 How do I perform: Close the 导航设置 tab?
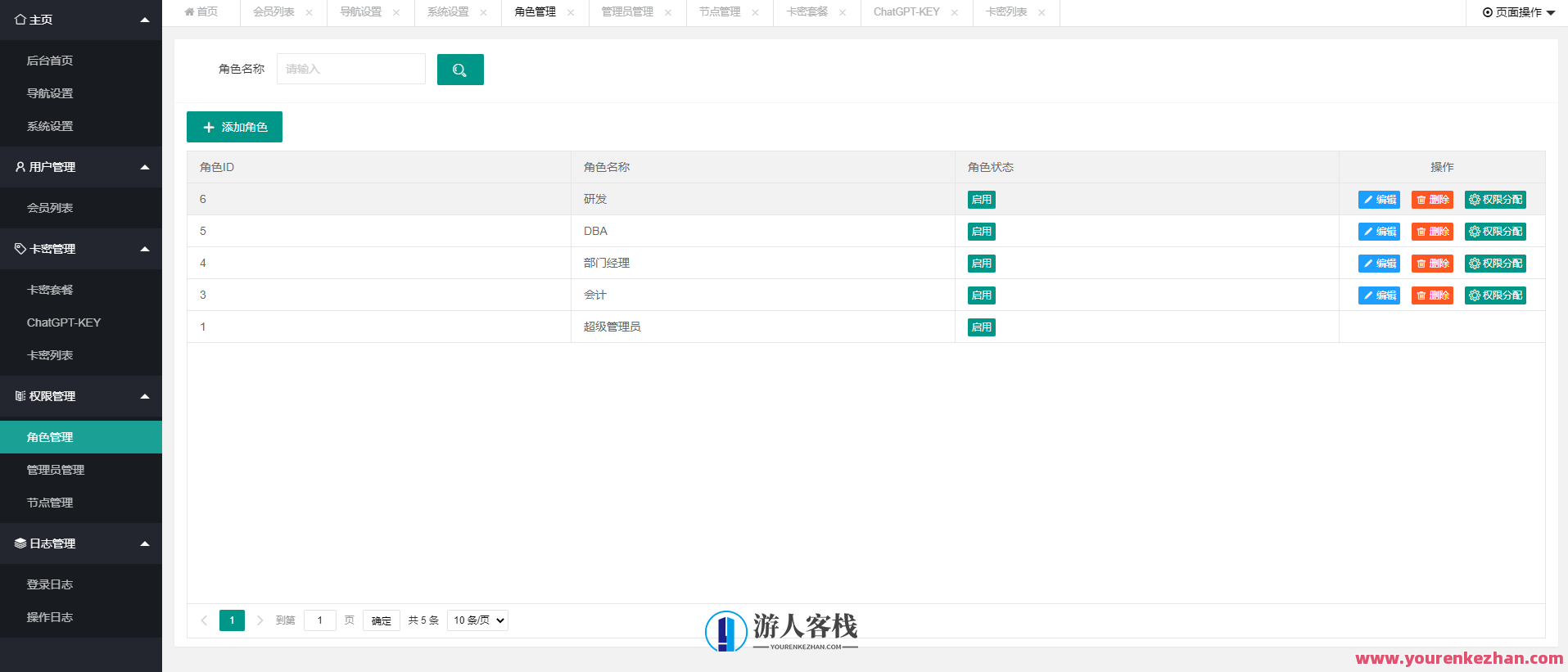[396, 12]
